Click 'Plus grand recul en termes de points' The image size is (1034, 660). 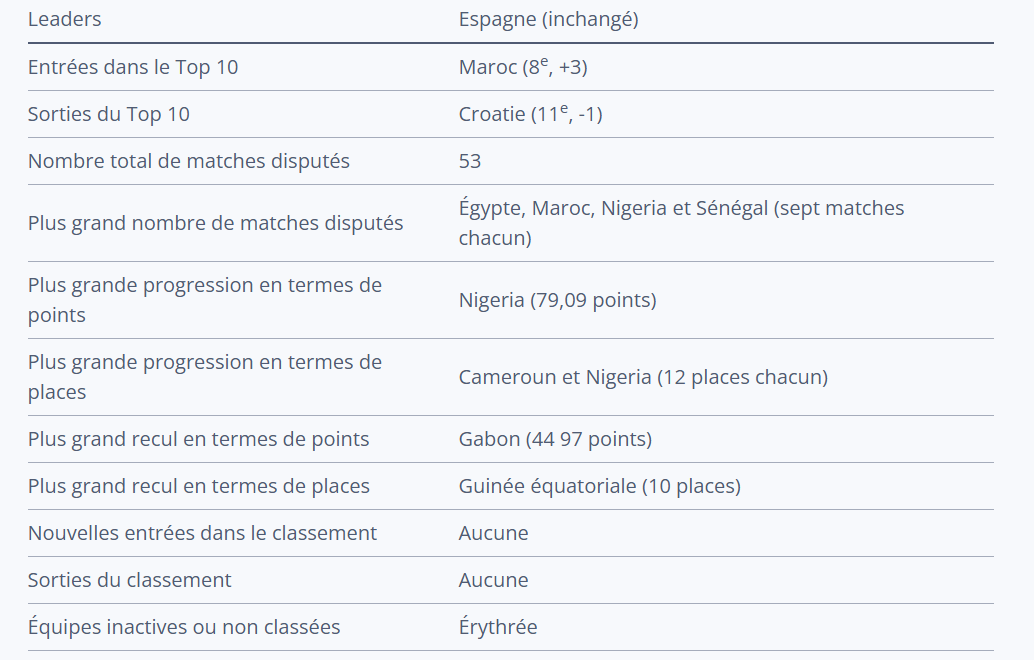pyautogui.click(x=199, y=439)
